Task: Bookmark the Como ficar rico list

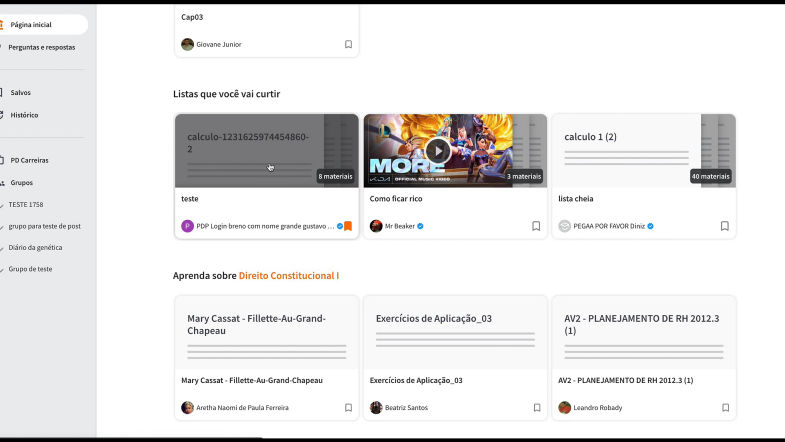Action: pos(536,226)
